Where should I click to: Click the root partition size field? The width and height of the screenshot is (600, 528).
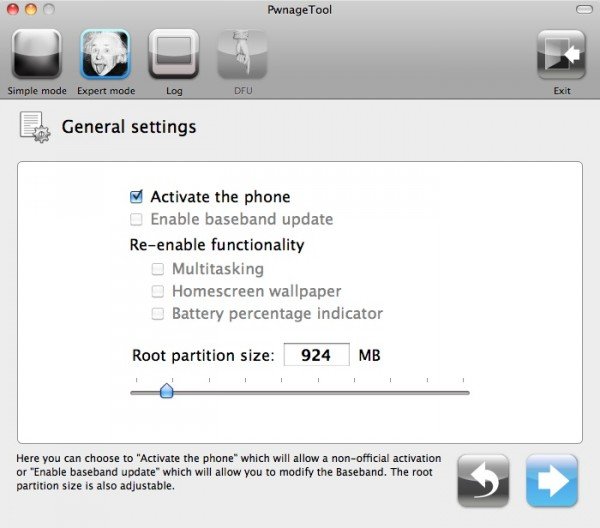(316, 355)
